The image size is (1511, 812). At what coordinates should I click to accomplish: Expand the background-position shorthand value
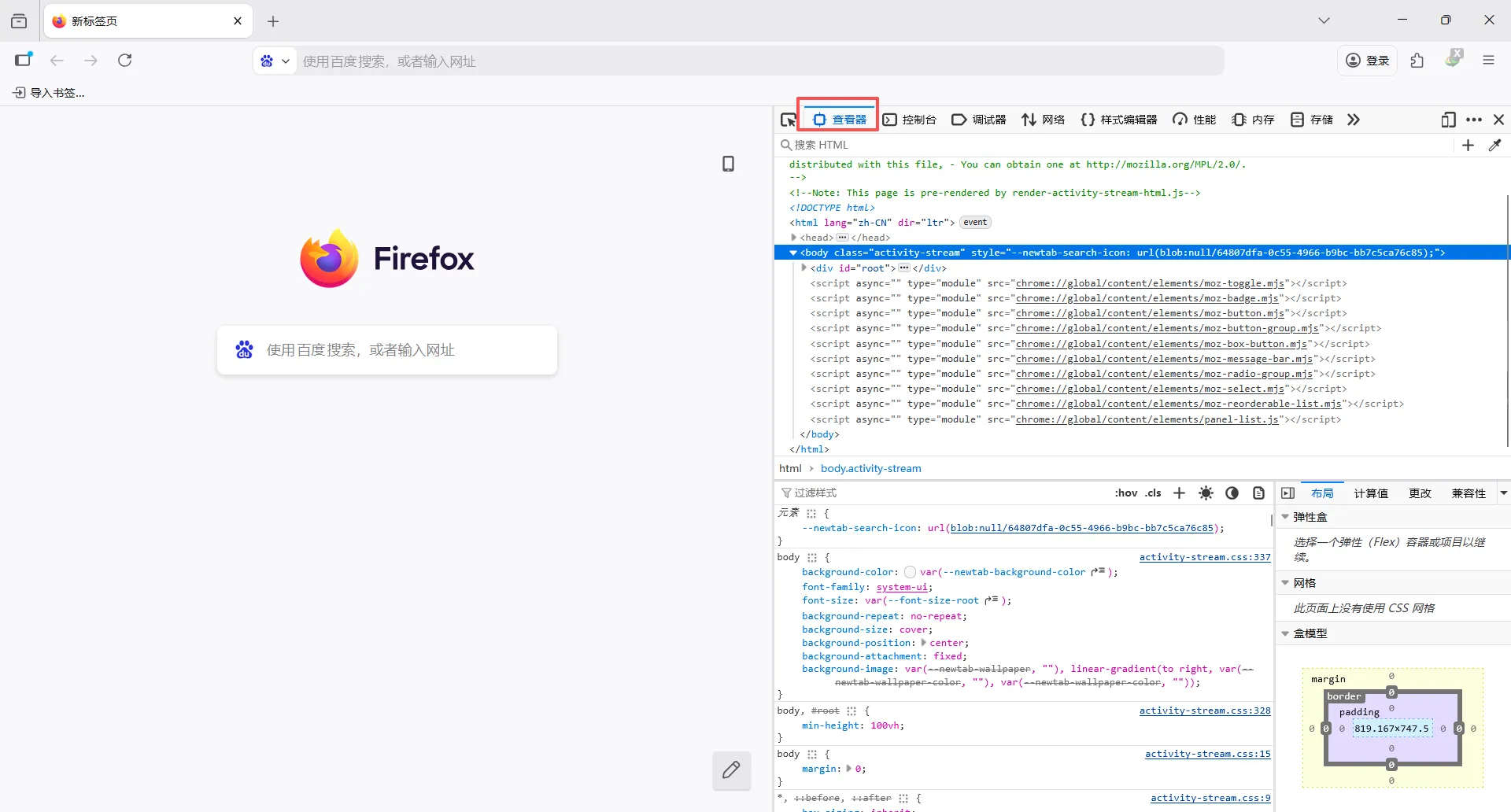coord(923,643)
